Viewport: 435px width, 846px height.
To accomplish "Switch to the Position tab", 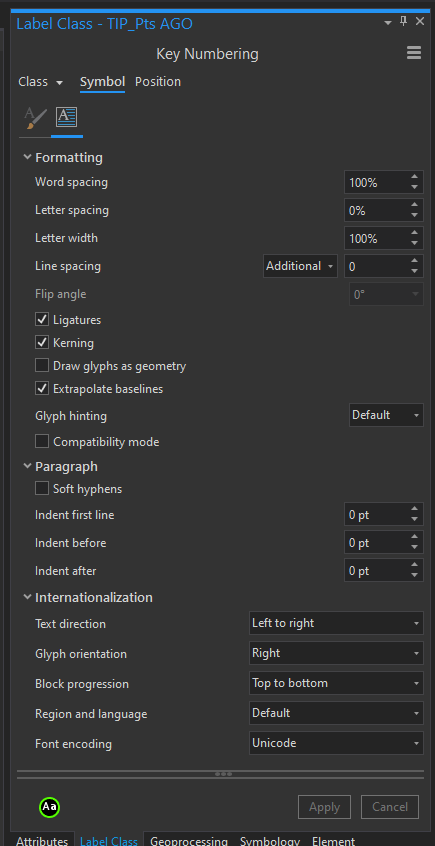I will pos(158,81).
